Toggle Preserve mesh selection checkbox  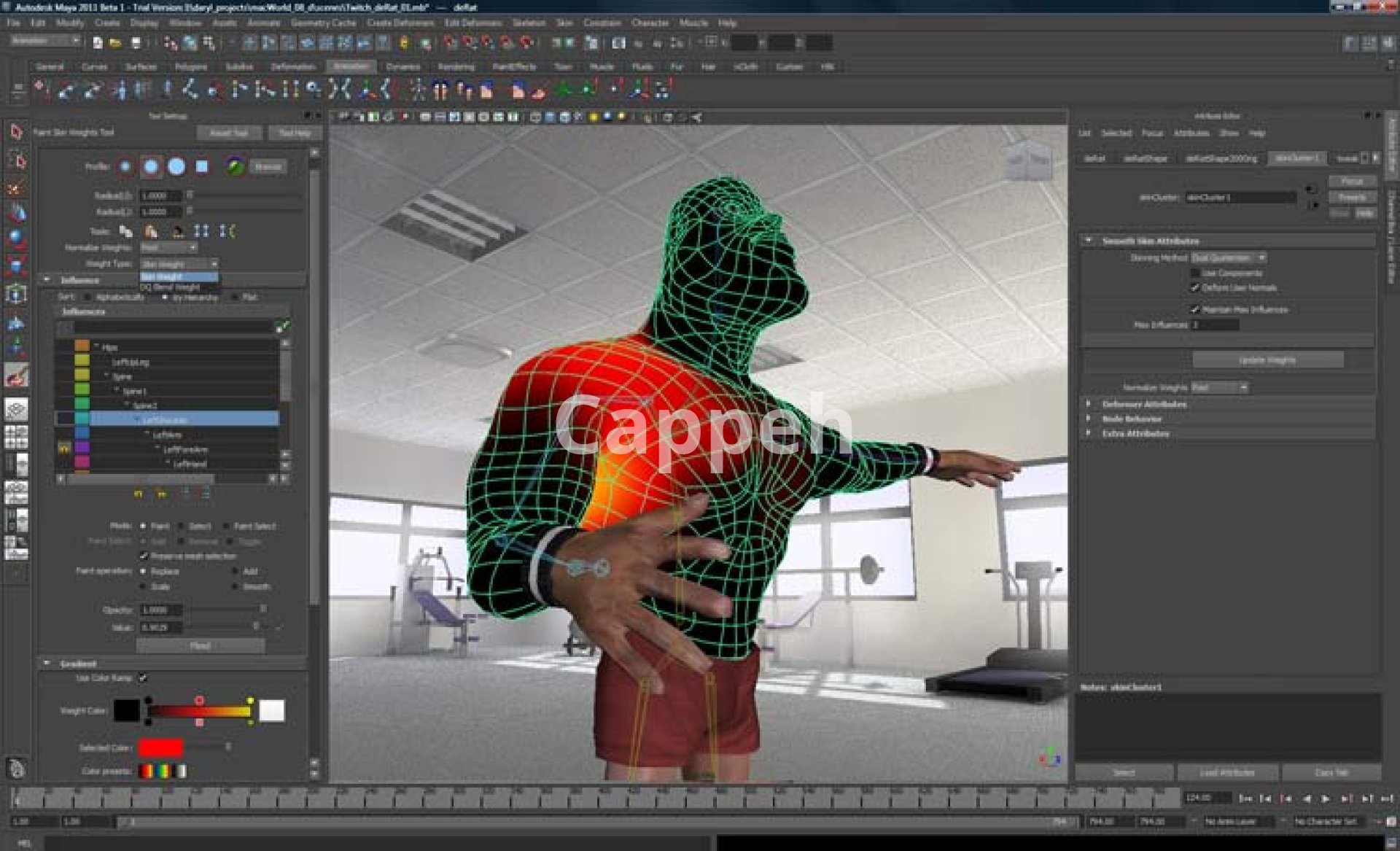pos(144,556)
